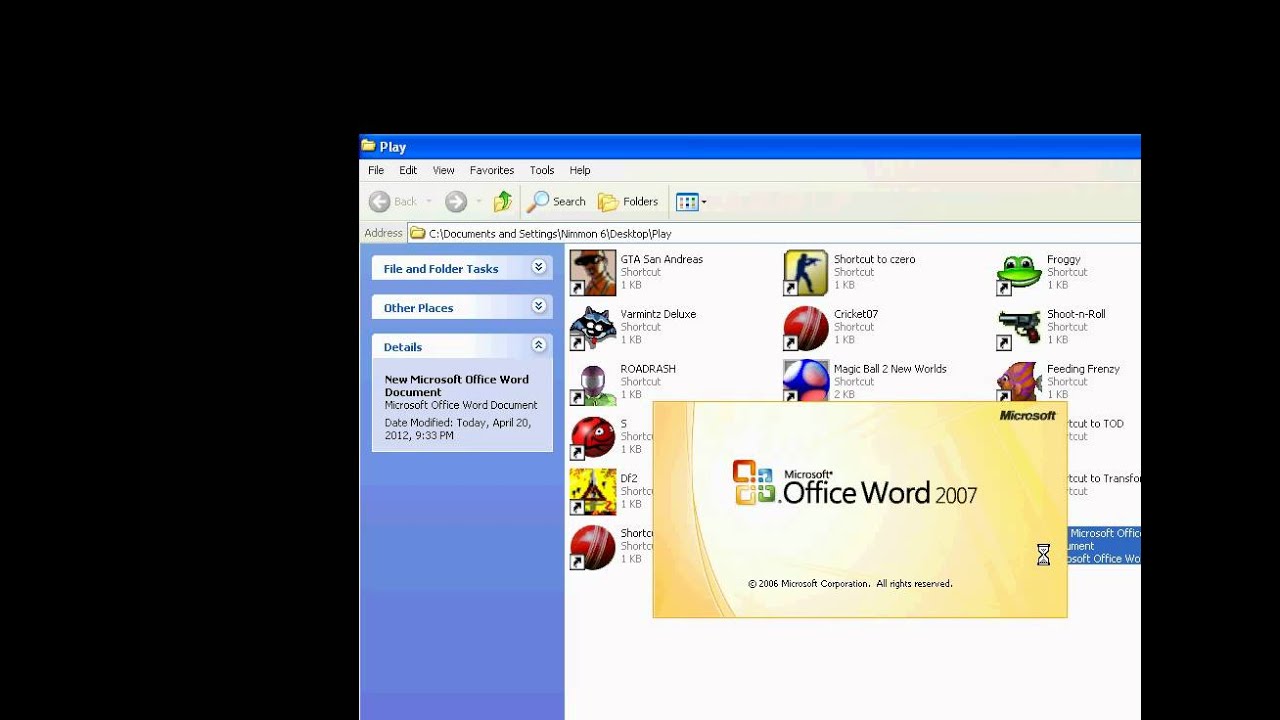
Task: Click the address bar path field
Action: click(x=774, y=233)
